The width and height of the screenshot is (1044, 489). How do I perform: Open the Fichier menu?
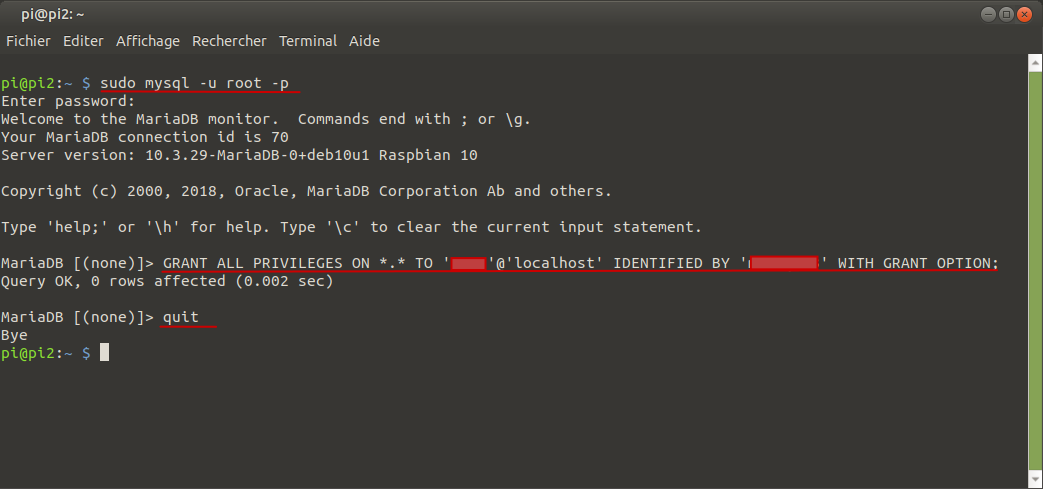pyautogui.click(x=28, y=41)
